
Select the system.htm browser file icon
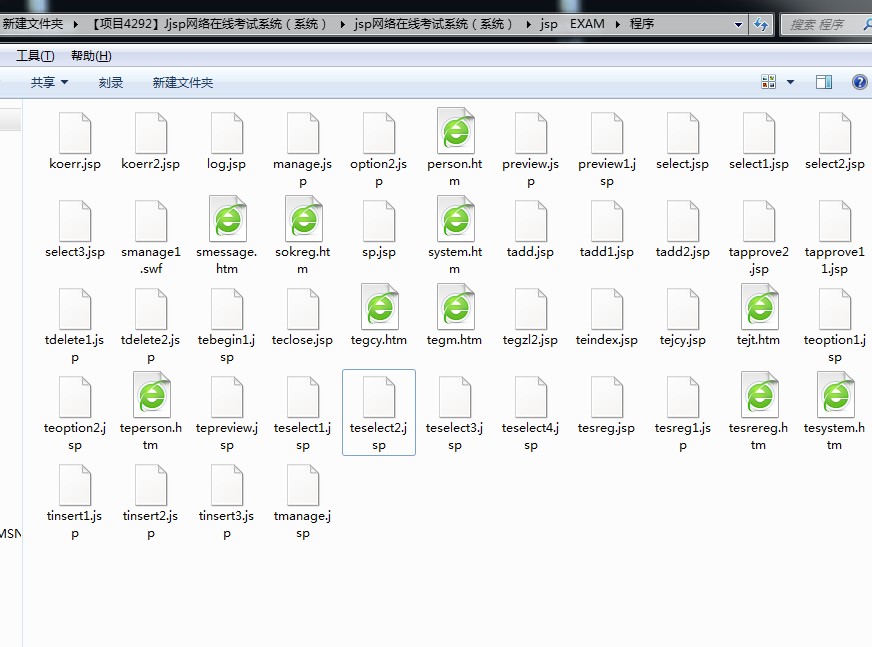click(455, 219)
